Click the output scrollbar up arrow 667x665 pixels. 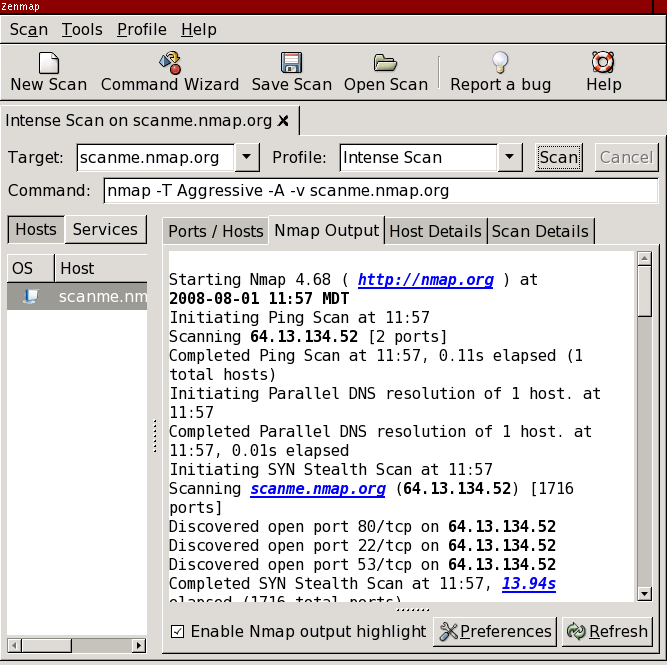point(644,258)
